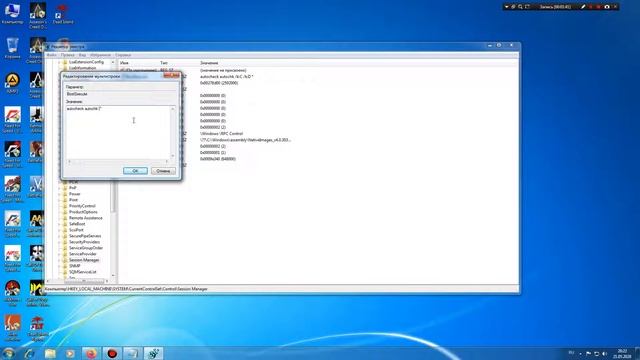Viewport: 640px width, 360px height.
Task: Click the network icon in system tray
Action: point(596,353)
